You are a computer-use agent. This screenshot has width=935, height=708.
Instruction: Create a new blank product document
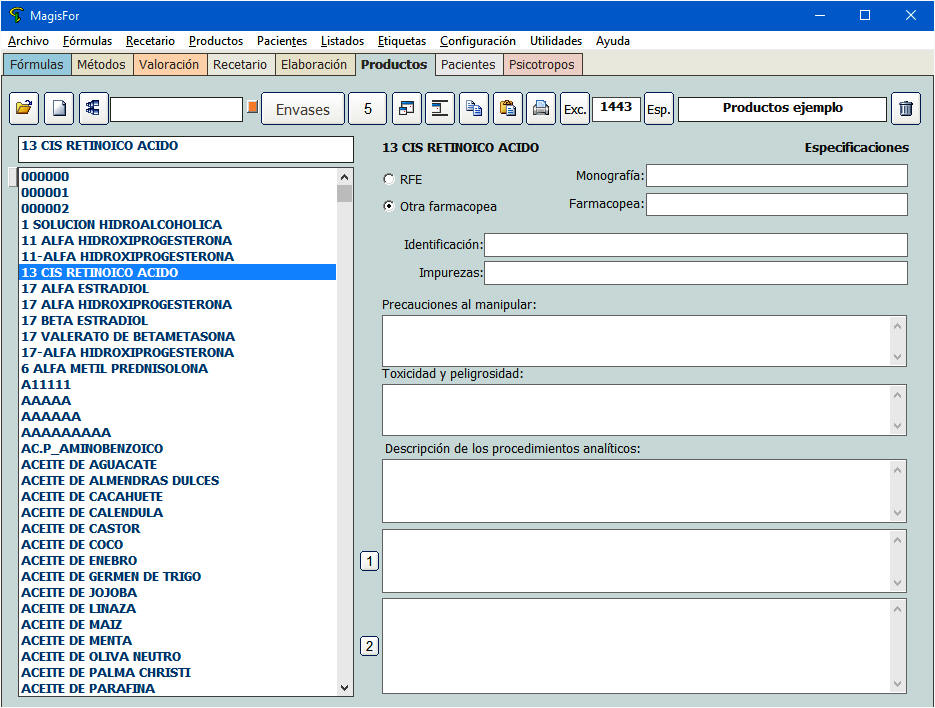pyautogui.click(x=59, y=109)
